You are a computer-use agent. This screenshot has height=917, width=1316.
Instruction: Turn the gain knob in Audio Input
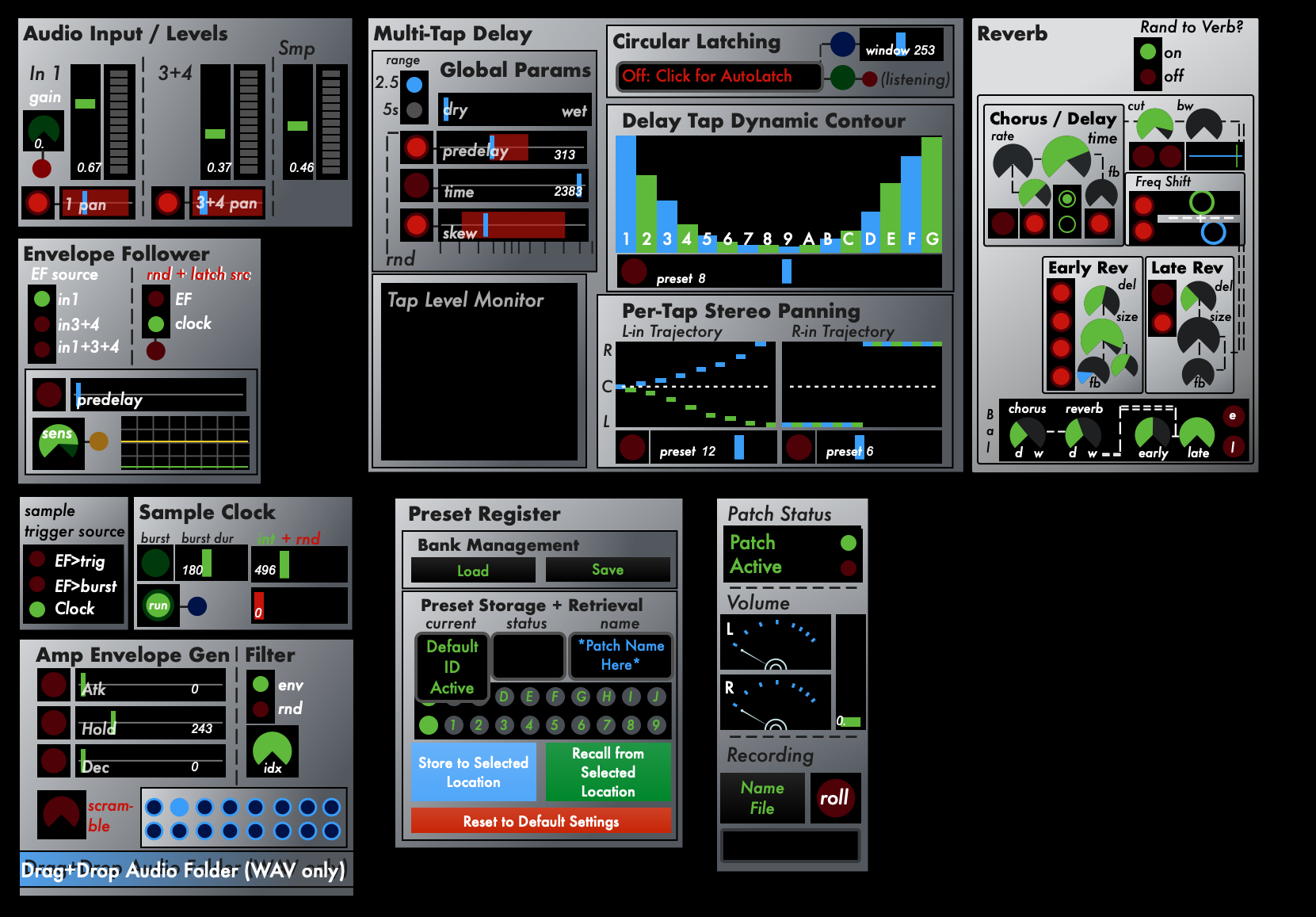(x=44, y=129)
